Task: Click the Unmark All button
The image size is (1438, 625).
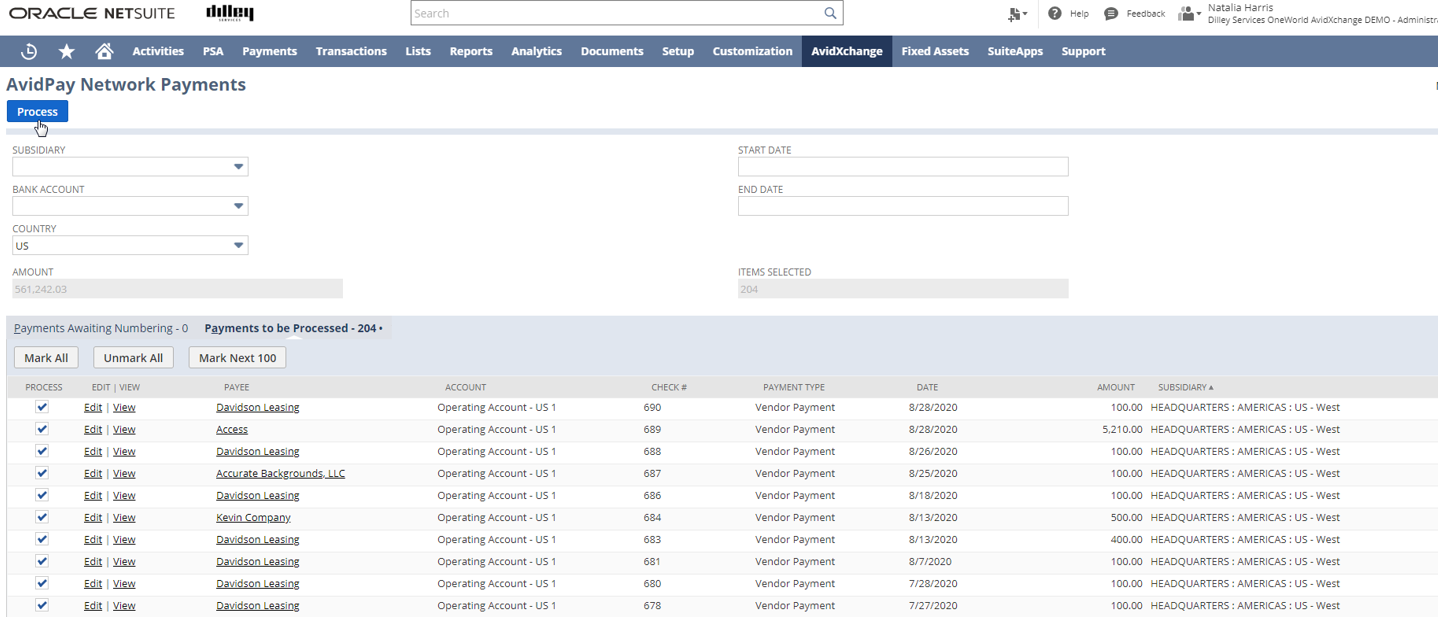Action: [x=133, y=358]
